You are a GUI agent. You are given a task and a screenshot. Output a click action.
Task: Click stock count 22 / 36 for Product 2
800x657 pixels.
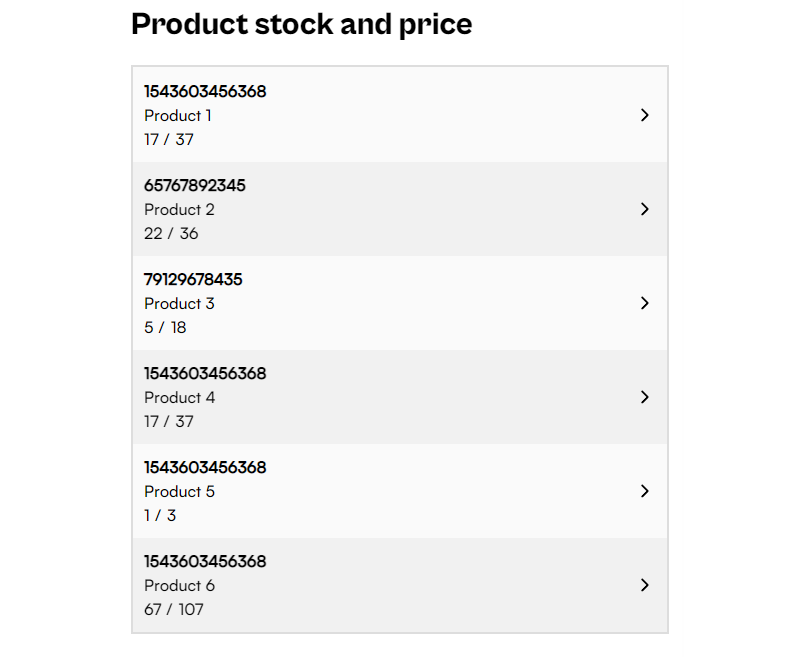point(172,233)
